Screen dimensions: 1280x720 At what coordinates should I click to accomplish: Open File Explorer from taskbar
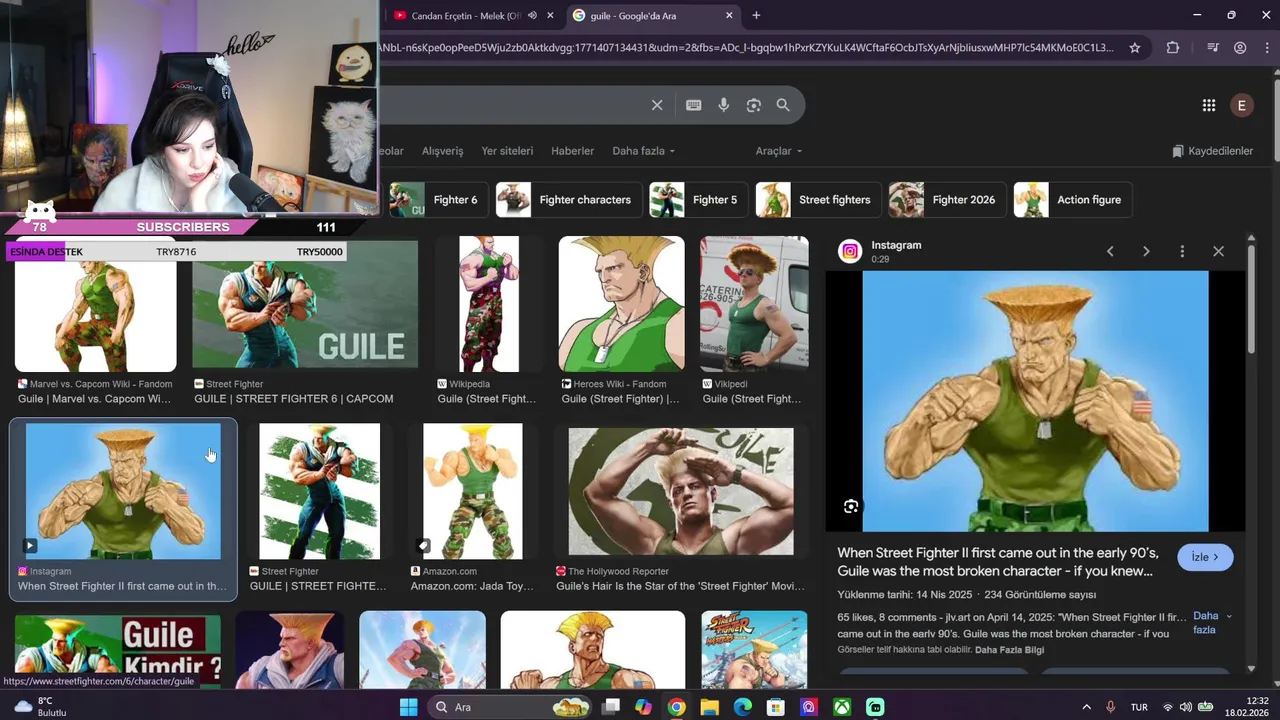click(709, 707)
